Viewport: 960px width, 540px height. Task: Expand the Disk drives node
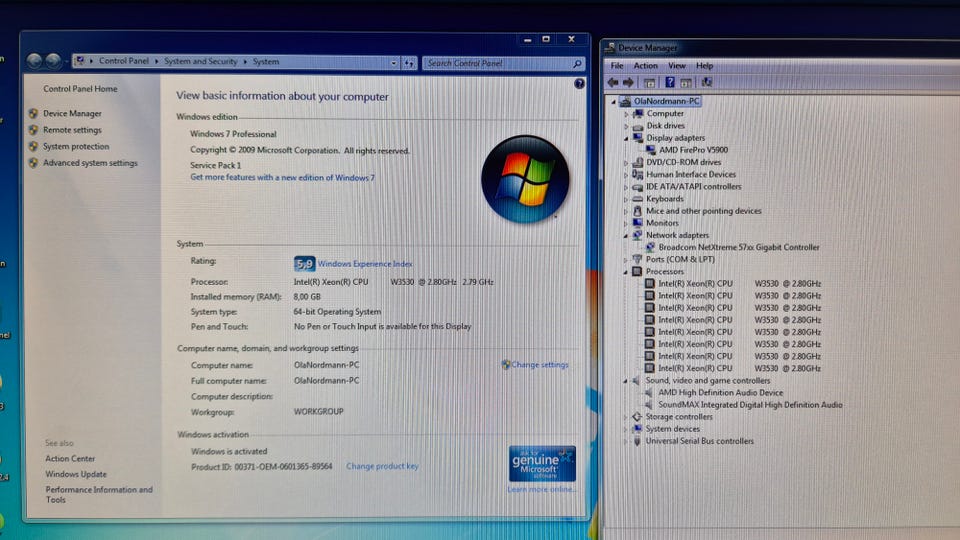coord(626,126)
